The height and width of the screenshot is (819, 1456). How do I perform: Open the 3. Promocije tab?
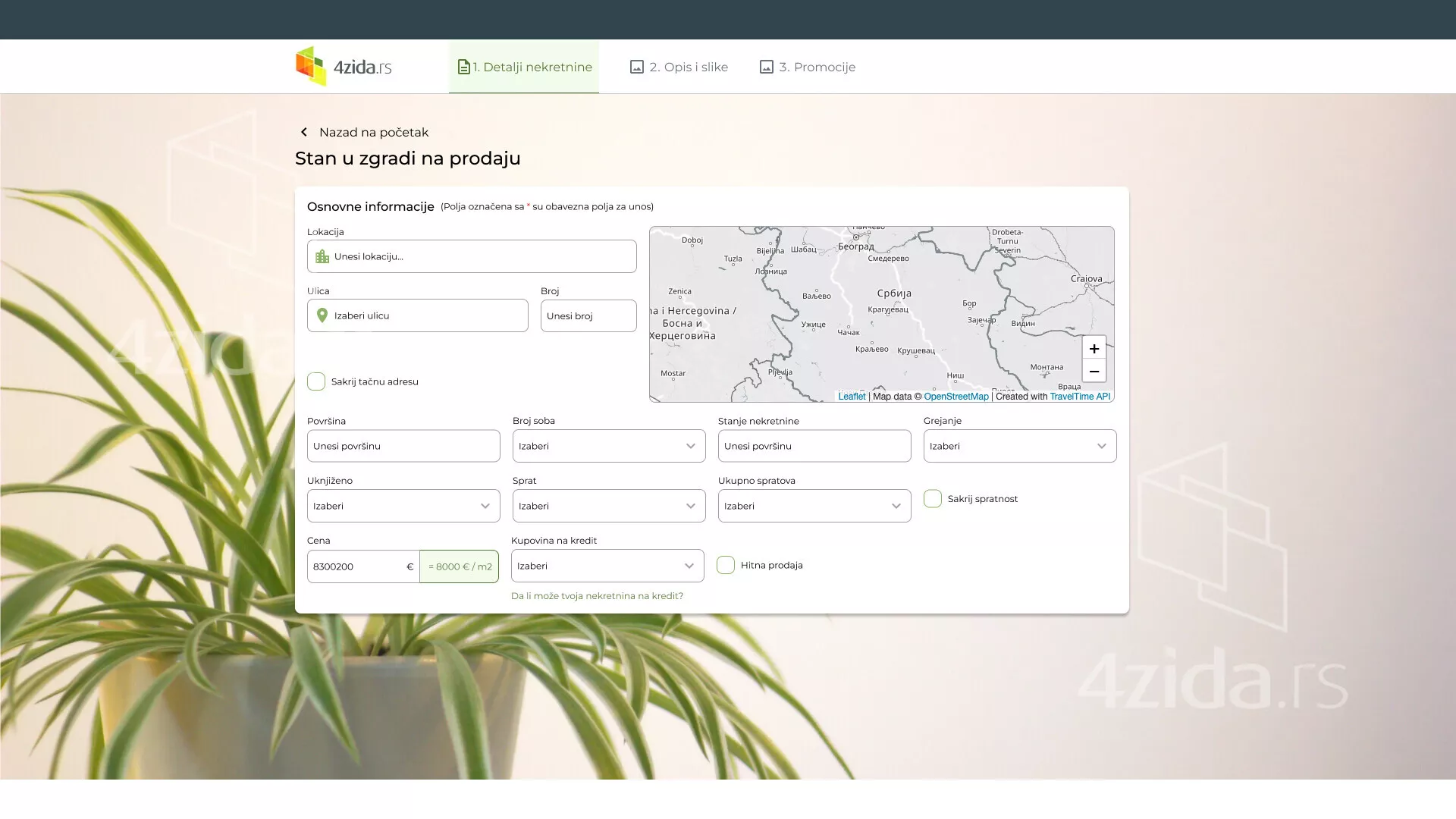[808, 67]
